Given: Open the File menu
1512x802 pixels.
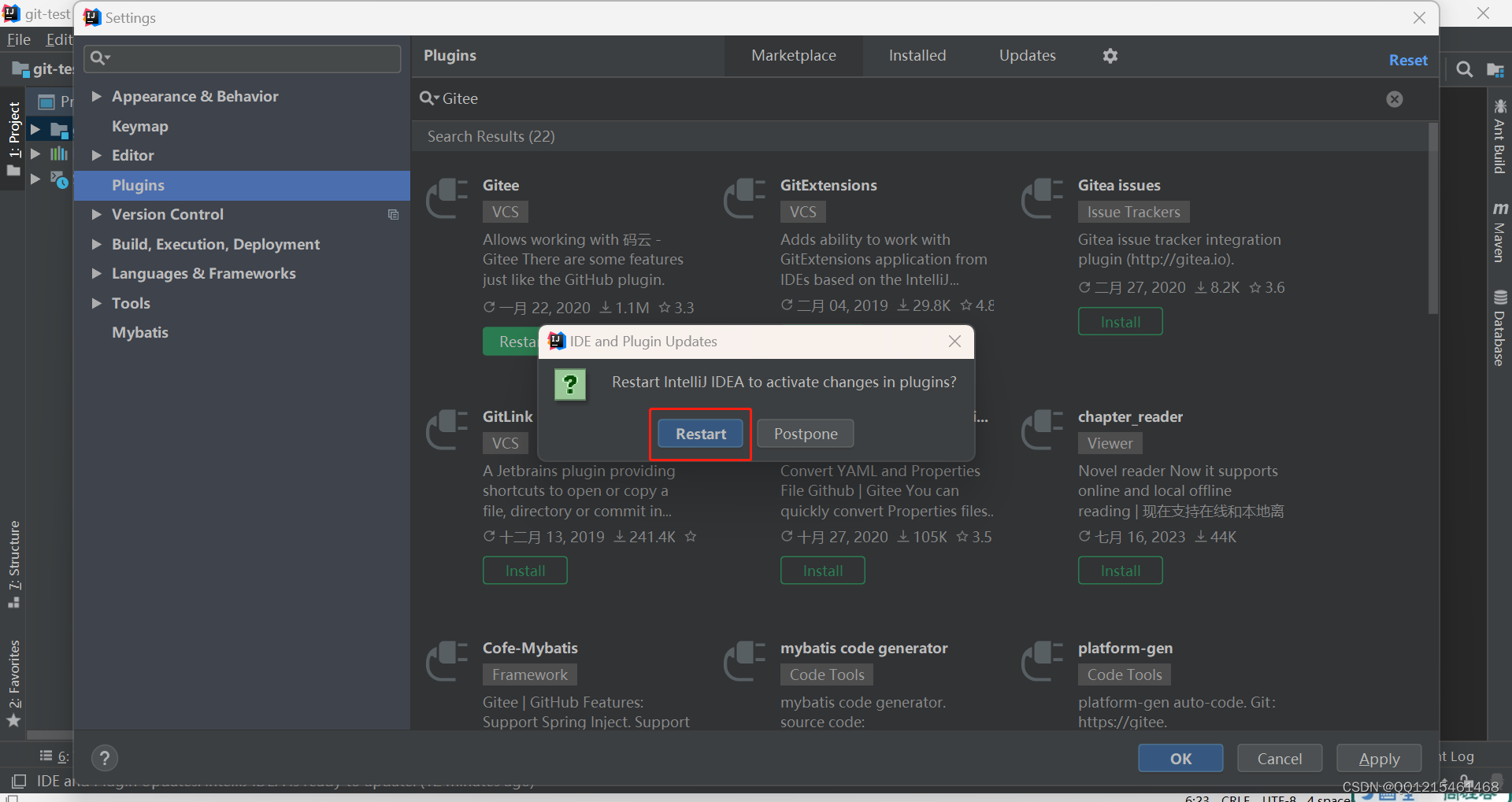Looking at the screenshot, I should coord(18,39).
